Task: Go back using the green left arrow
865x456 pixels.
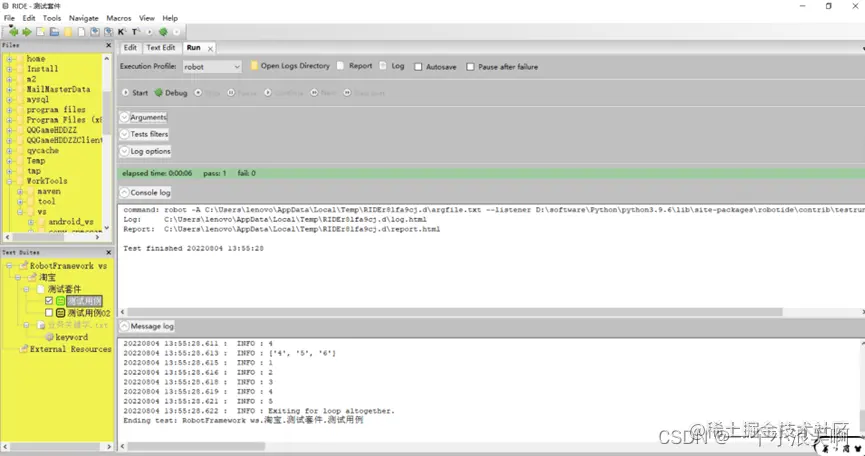Action: tap(13, 32)
